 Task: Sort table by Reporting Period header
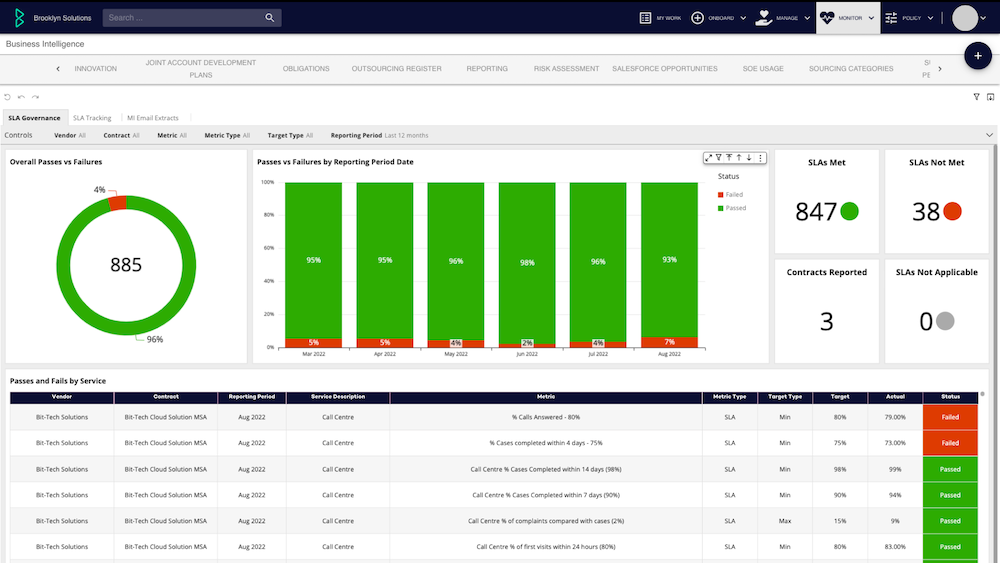point(252,397)
